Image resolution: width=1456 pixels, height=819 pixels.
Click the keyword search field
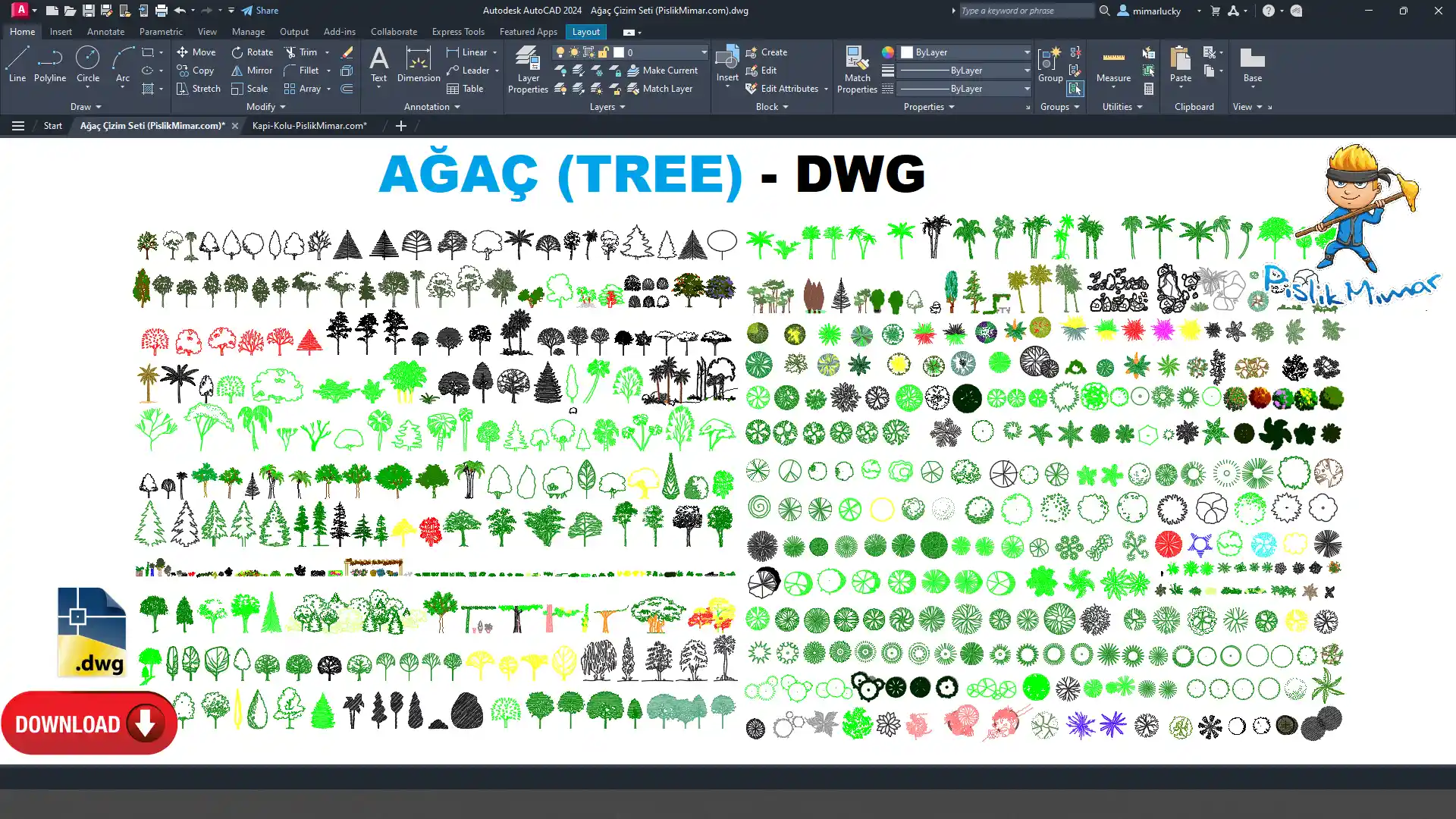click(1026, 11)
